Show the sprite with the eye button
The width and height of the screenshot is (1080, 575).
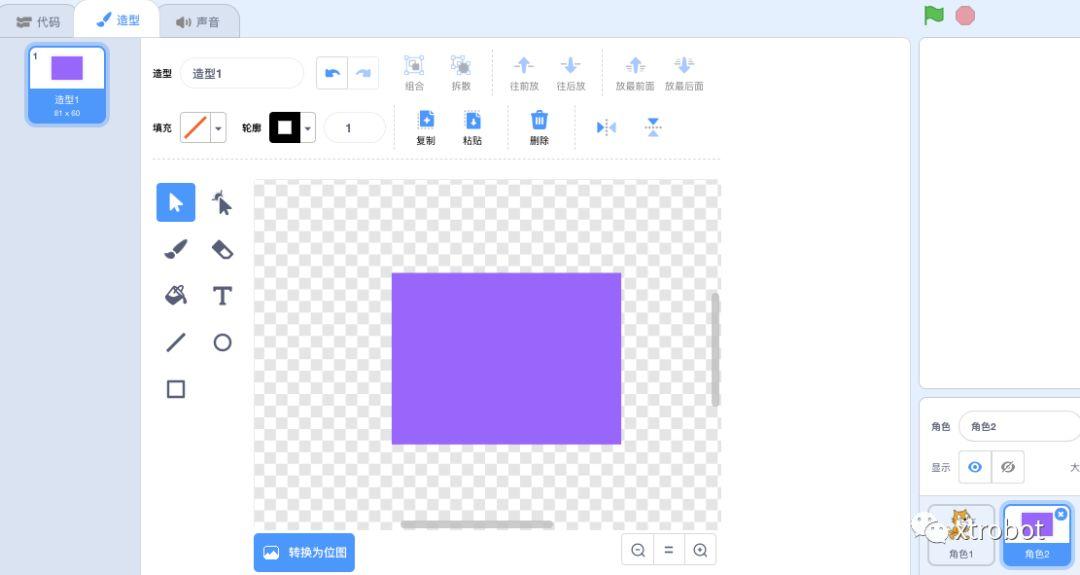pos(975,467)
